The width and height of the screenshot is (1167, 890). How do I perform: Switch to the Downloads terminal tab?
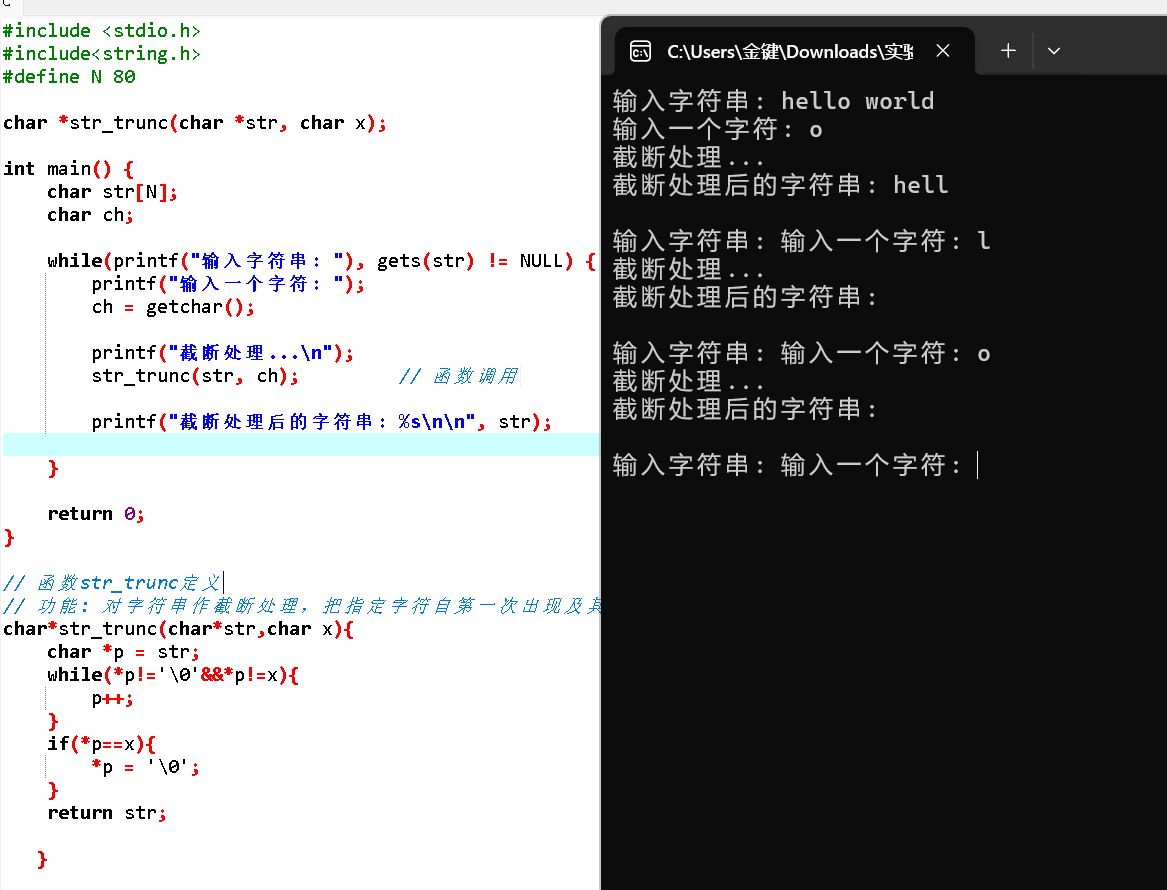point(790,51)
